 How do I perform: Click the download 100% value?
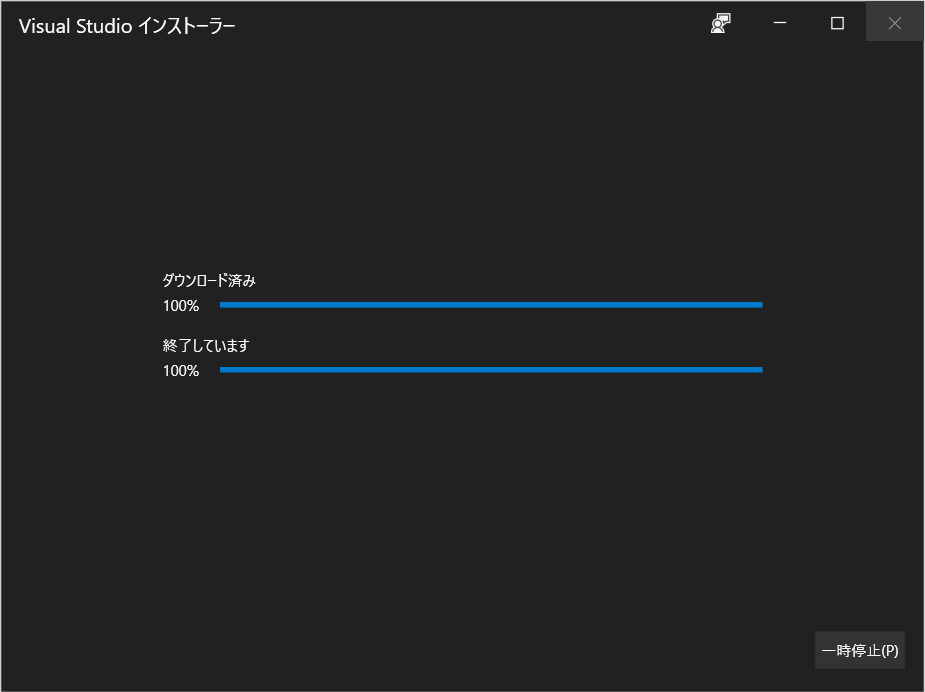[x=181, y=306]
